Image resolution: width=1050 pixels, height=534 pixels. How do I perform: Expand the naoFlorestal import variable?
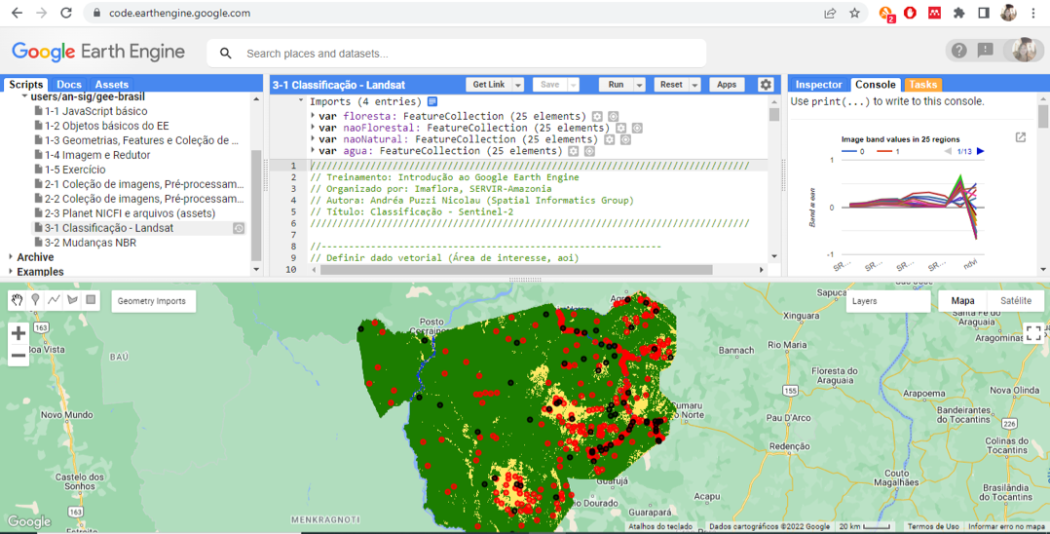[x=313, y=128]
